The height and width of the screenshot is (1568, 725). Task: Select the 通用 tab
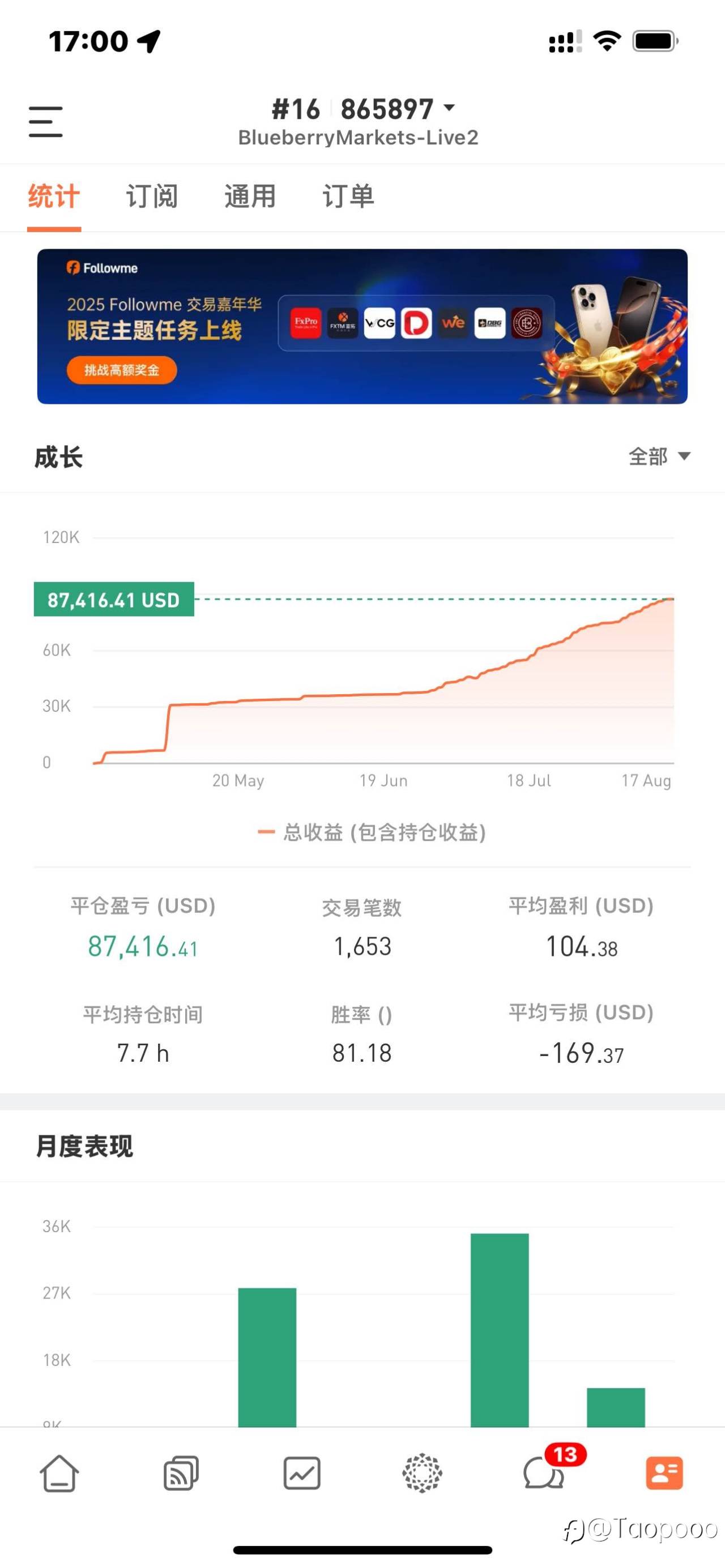250,196
